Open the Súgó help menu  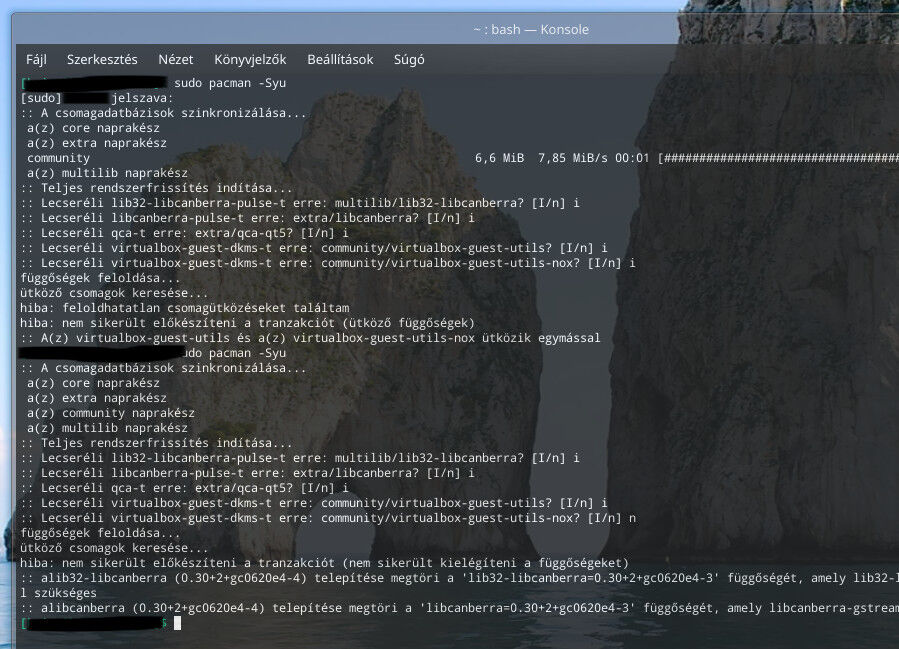click(x=409, y=60)
